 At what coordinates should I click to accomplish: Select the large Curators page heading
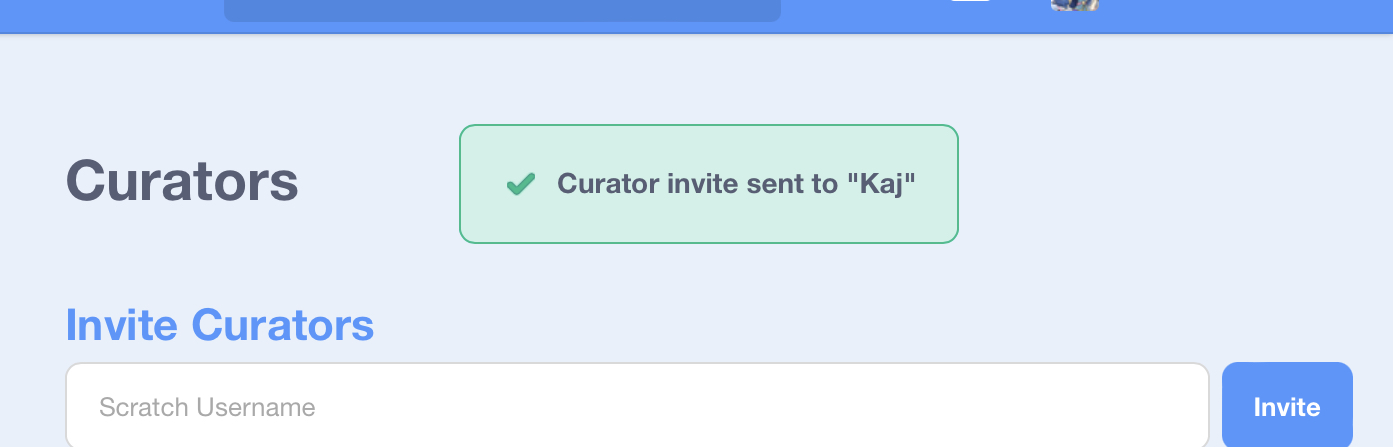[182, 182]
